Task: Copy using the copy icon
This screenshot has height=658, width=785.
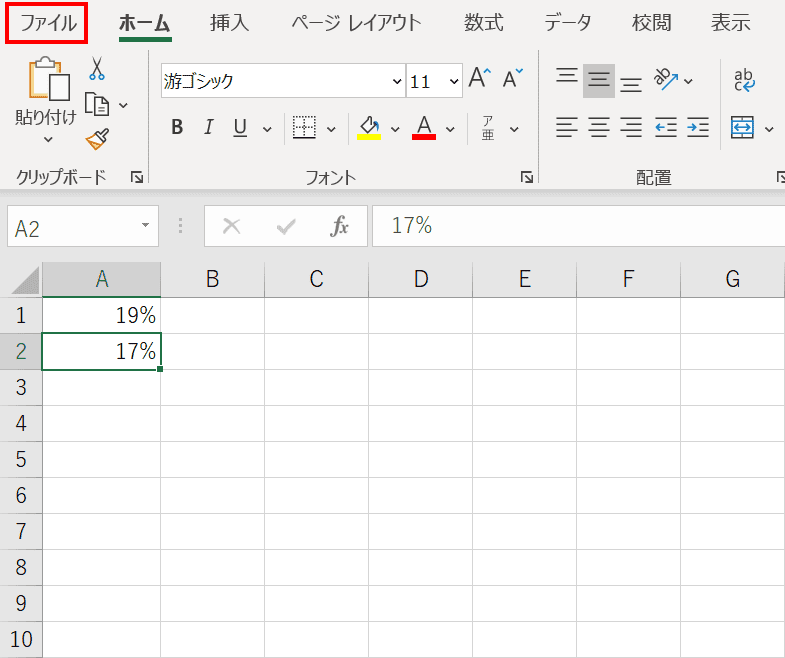Action: click(x=97, y=104)
